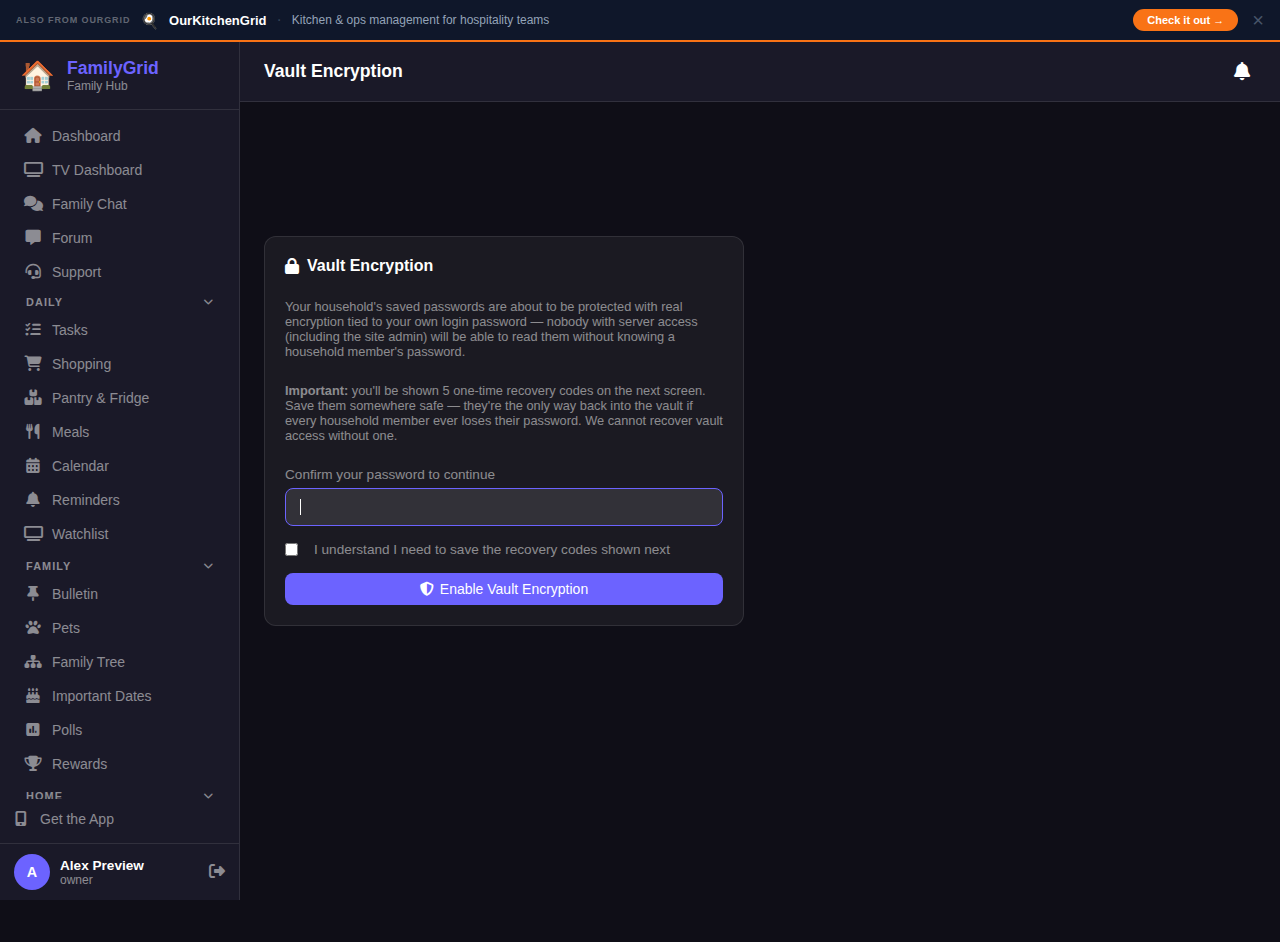The height and width of the screenshot is (942, 1280).
Task: Click the logout arrow icon
Action: click(217, 871)
